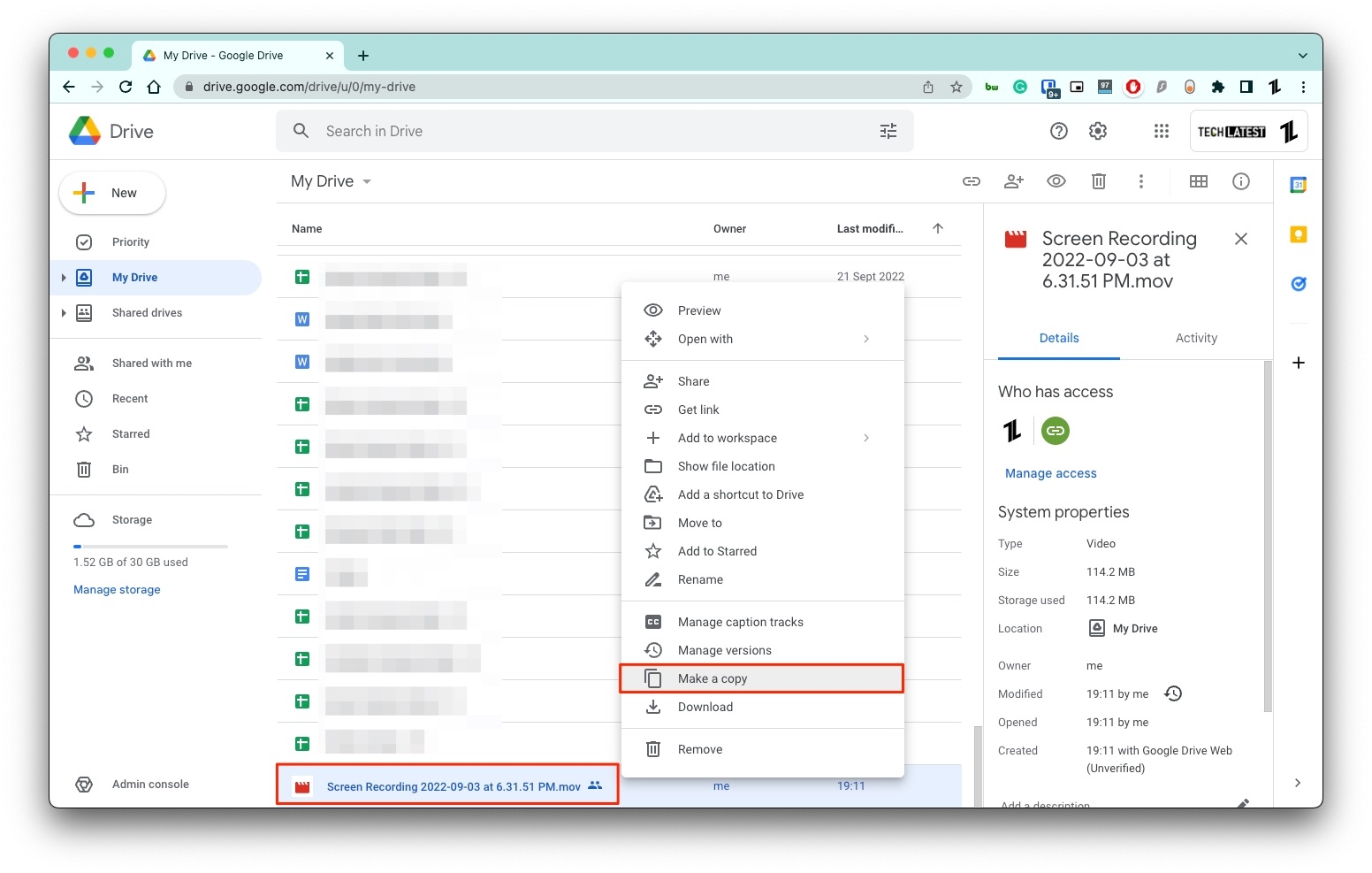Click the storage usage progress bar
The width and height of the screenshot is (1372, 873).
click(x=150, y=545)
